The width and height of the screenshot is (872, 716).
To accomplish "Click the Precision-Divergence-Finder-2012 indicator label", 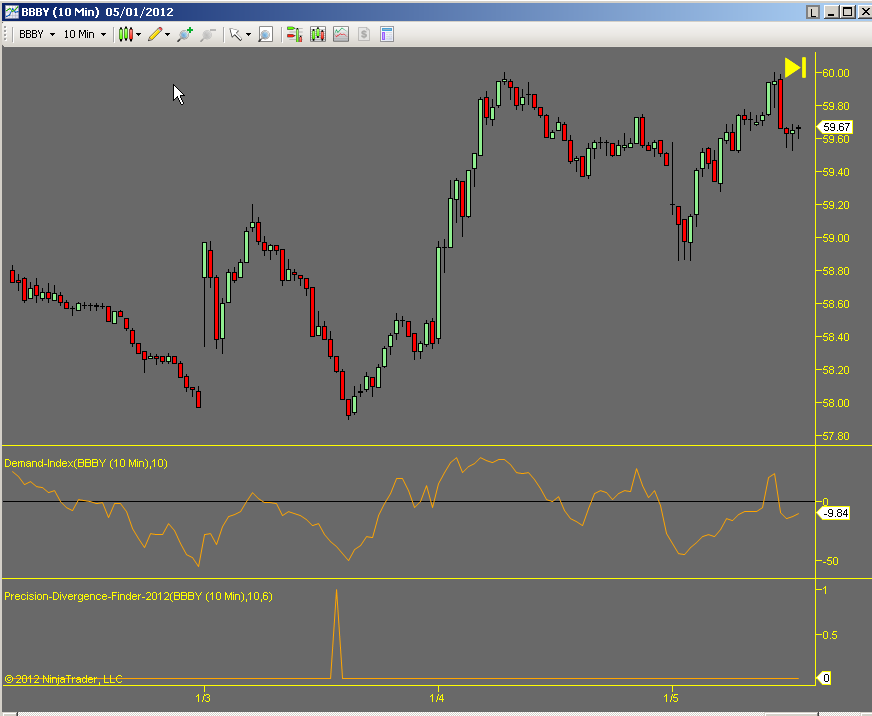I will pyautogui.click(x=139, y=596).
